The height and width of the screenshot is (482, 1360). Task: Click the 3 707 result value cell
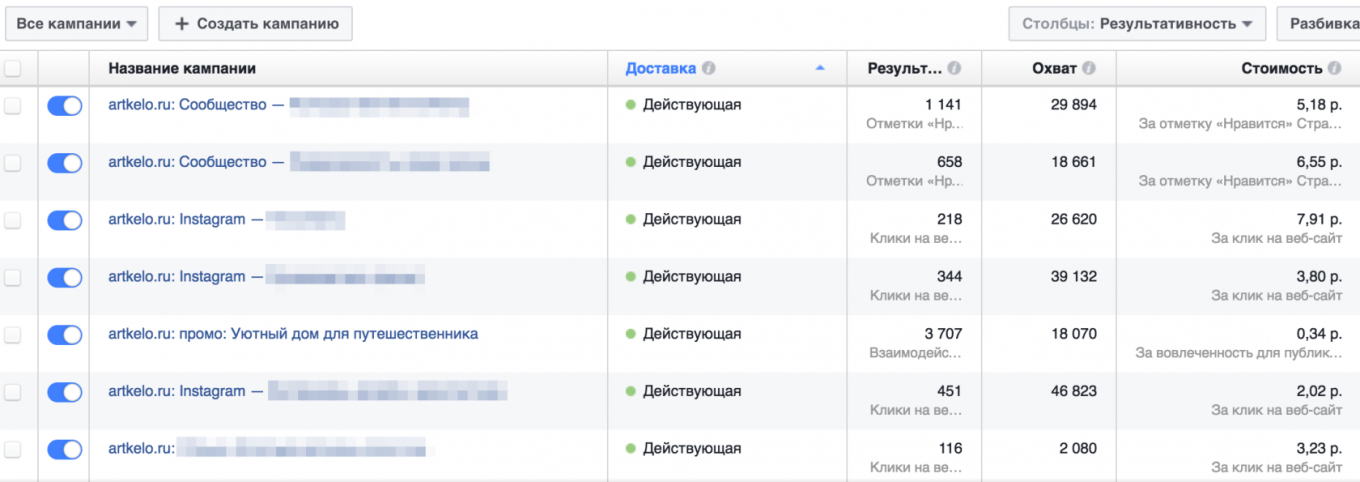[942, 334]
